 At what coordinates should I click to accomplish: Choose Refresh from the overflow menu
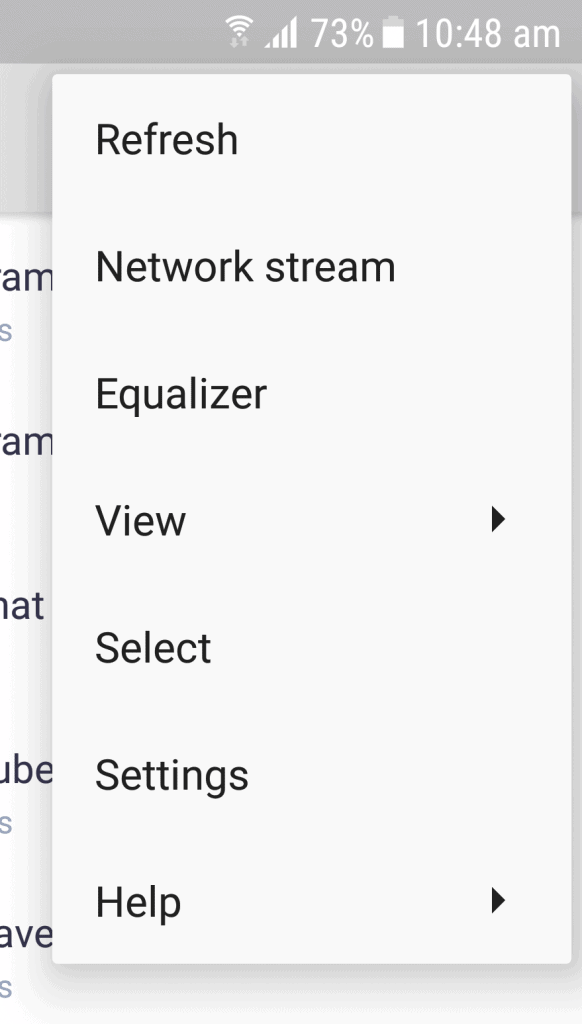click(312, 139)
